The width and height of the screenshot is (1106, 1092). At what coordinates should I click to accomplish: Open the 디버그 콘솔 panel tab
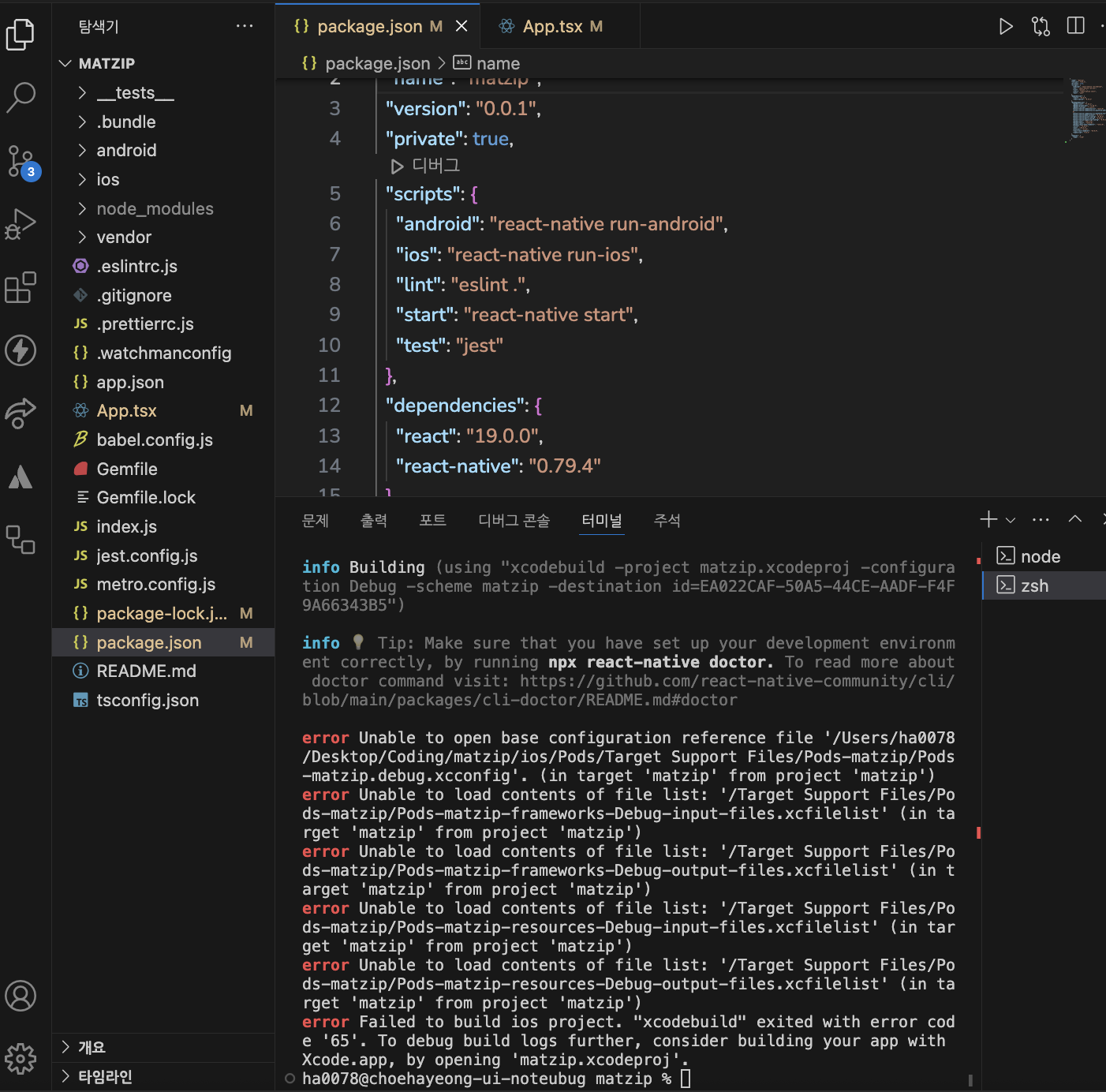click(x=514, y=520)
